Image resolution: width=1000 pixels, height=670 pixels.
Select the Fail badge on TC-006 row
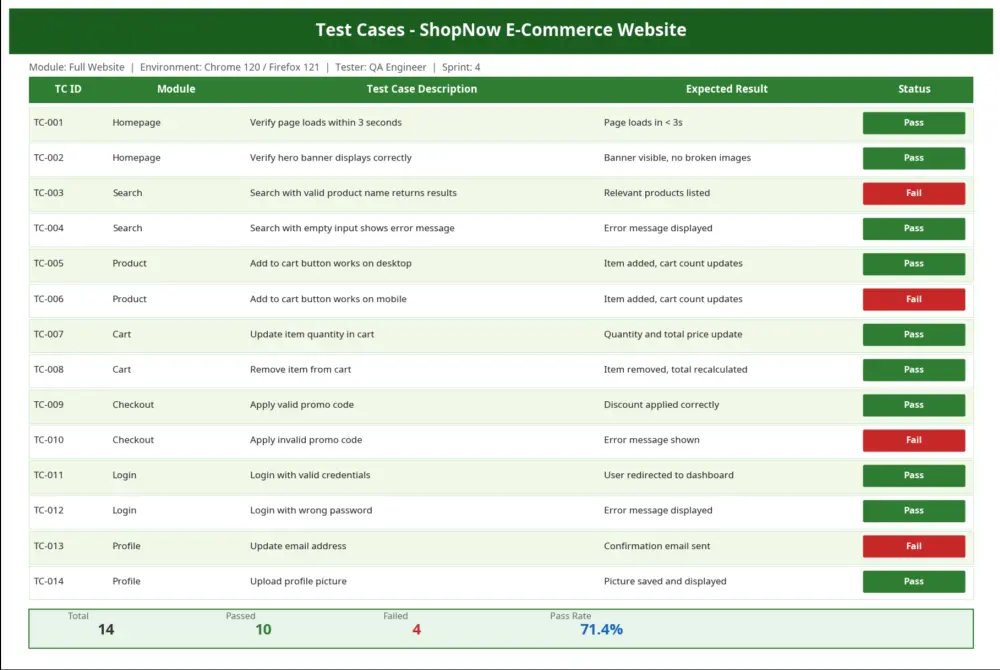point(913,299)
